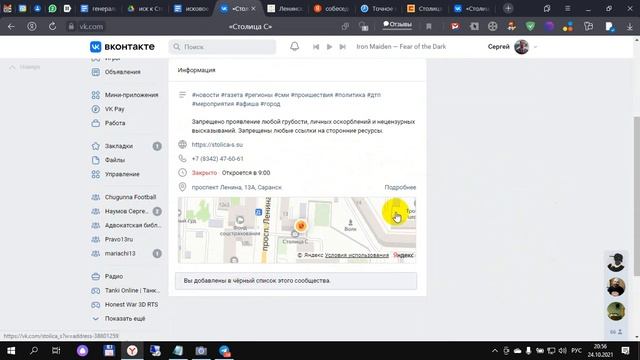The height and width of the screenshot is (360, 640).
Task: Click the bookmark icon in browser bar
Action: [x=429, y=27]
